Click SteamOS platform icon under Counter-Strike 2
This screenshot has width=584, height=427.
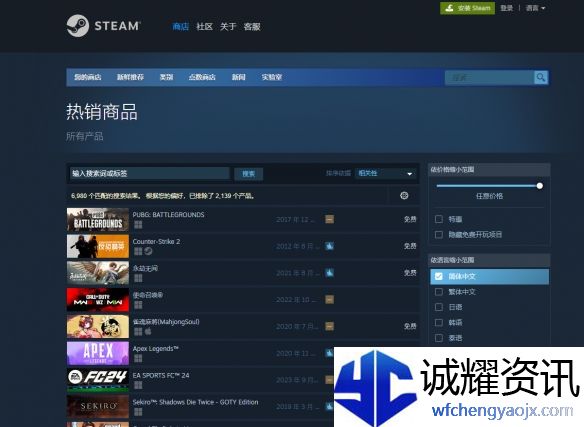148,251
